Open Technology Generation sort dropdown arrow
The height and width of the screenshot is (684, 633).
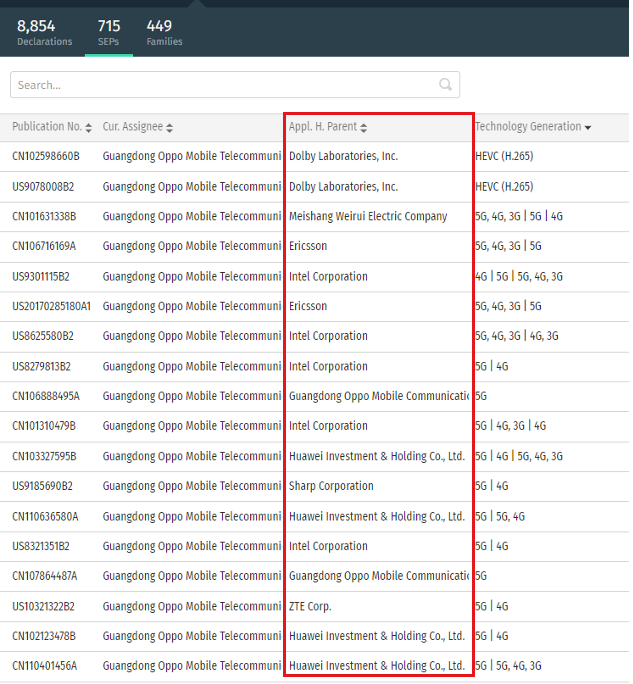[x=588, y=128]
